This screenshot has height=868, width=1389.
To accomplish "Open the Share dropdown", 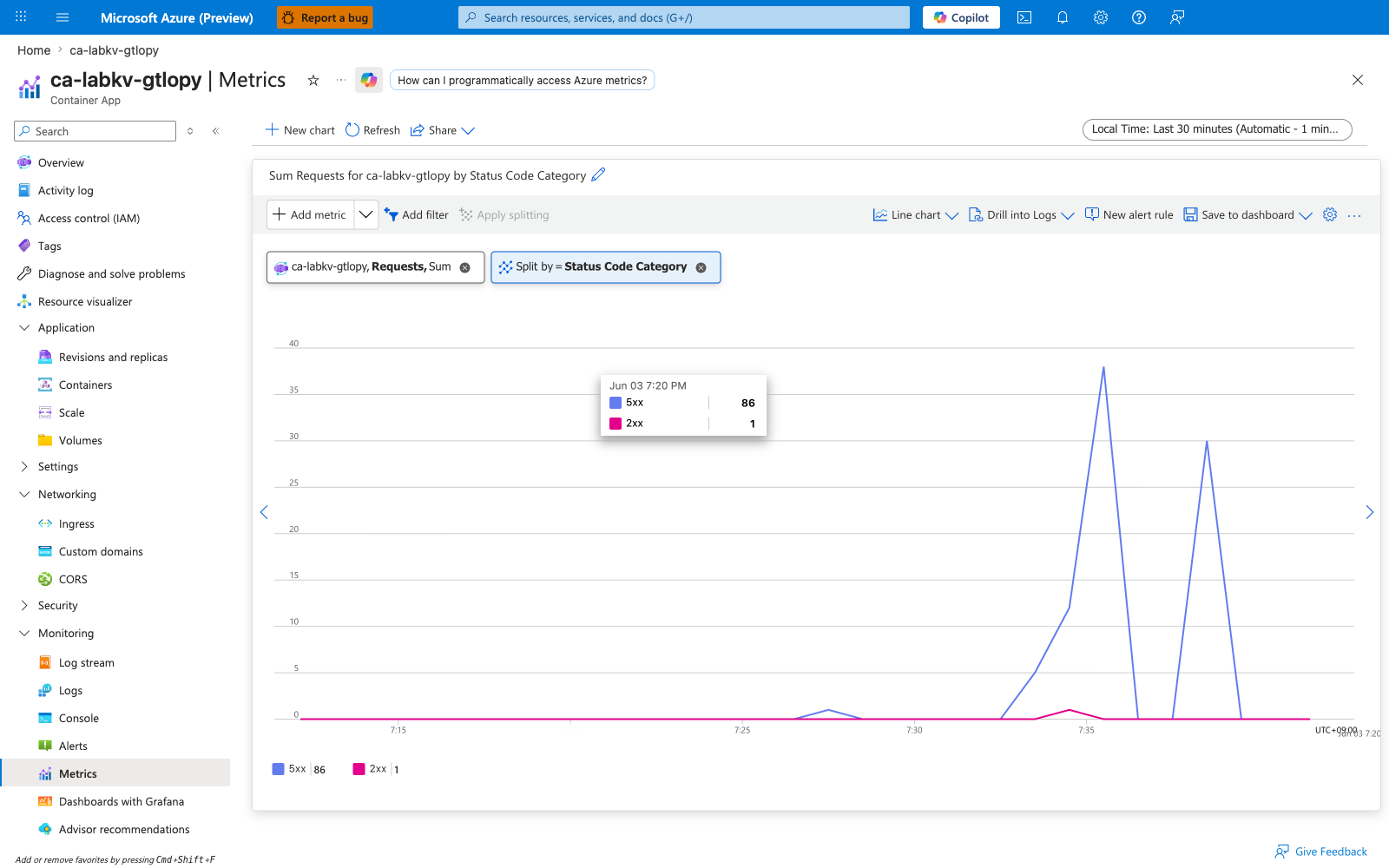I will click(x=443, y=130).
